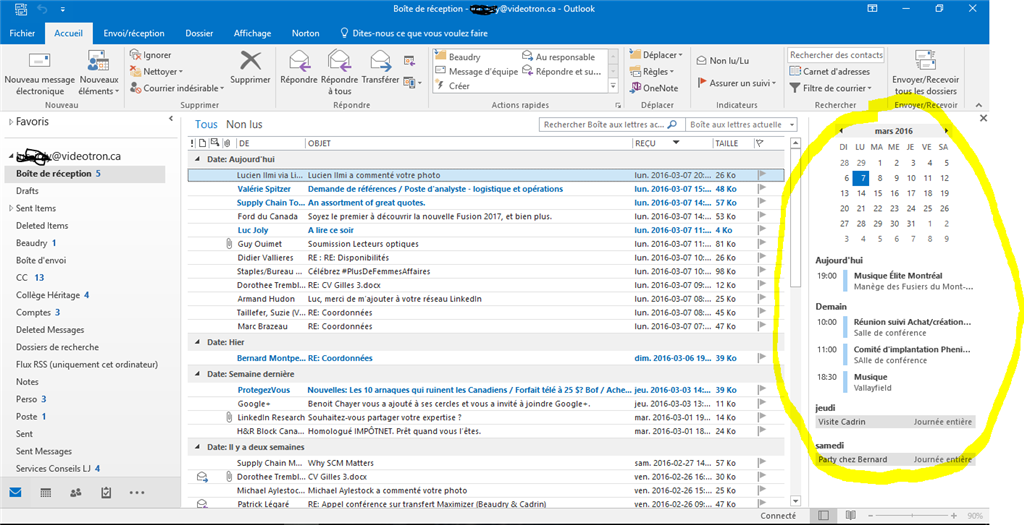Choose the Au responsable quick action
Screen dimensions: 1024x525
559,57
